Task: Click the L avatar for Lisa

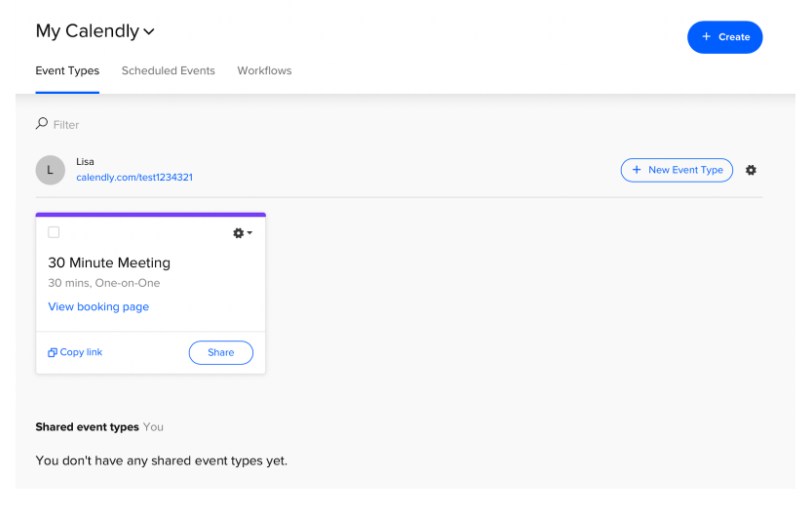Action: point(50,170)
